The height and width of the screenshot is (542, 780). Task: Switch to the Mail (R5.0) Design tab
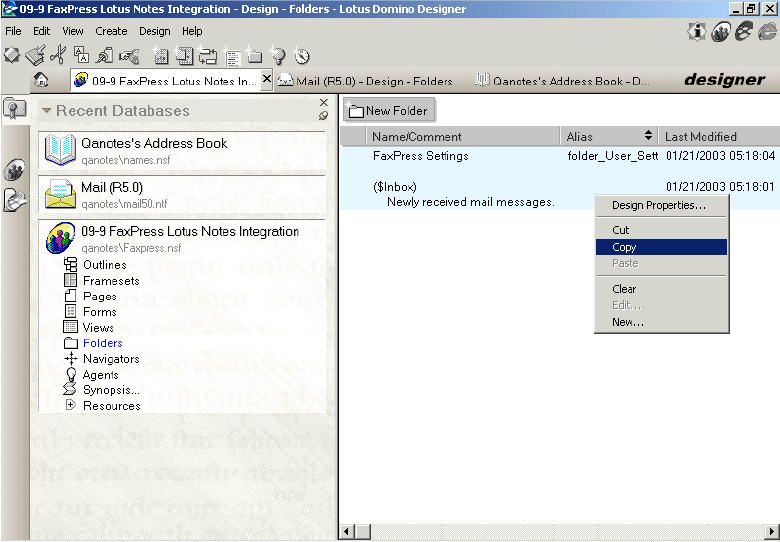(x=366, y=81)
